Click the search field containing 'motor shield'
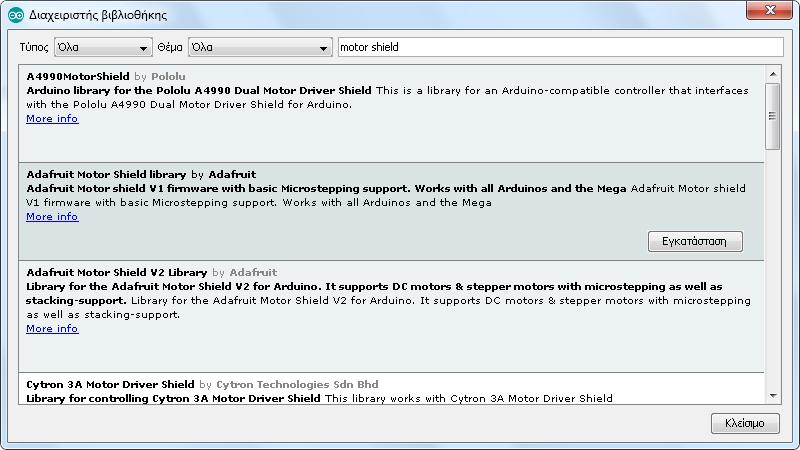The height and width of the screenshot is (450, 800). [x=561, y=47]
